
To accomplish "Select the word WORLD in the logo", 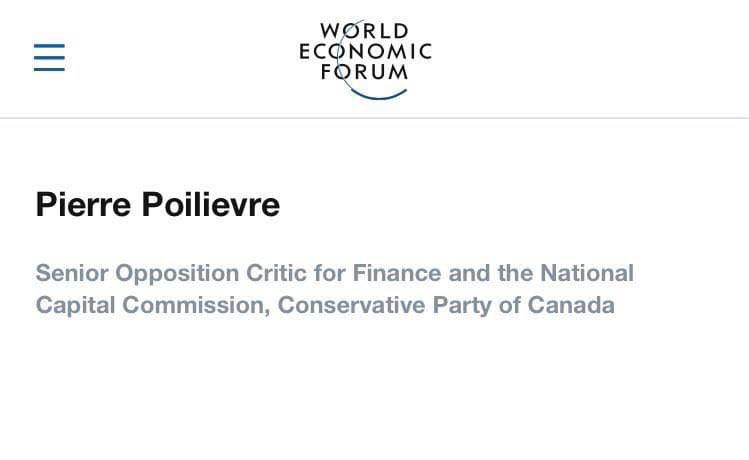I will pos(364,31).
